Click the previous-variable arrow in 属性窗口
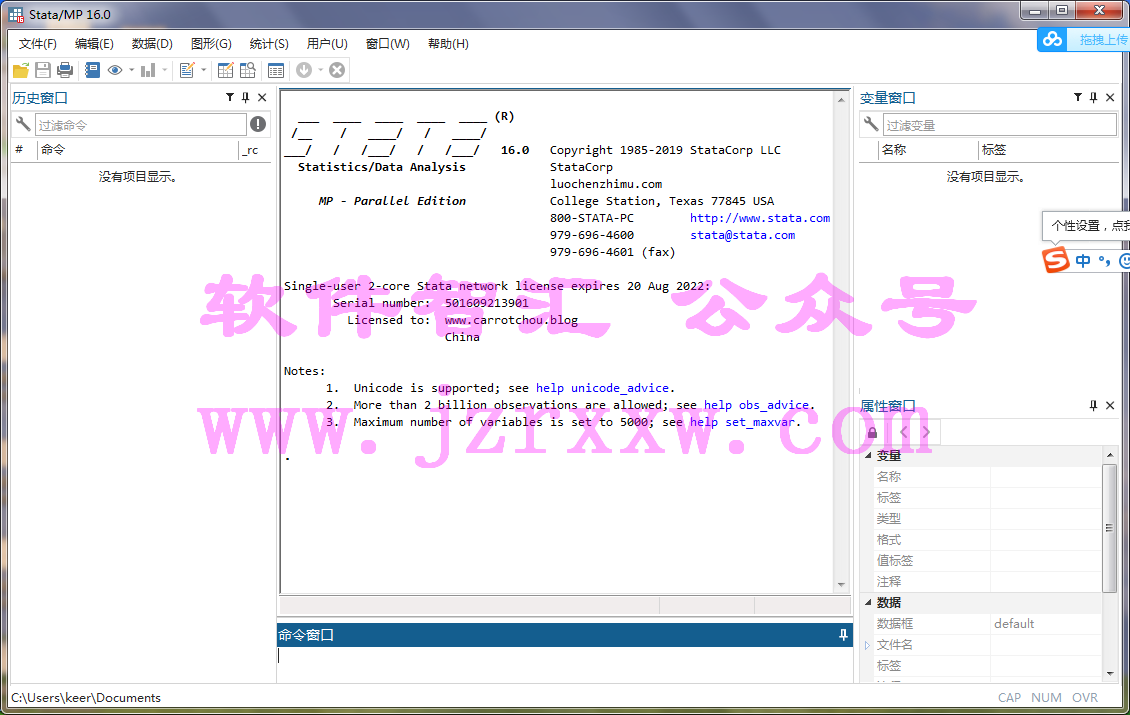Image resolution: width=1130 pixels, height=715 pixels. (x=904, y=432)
